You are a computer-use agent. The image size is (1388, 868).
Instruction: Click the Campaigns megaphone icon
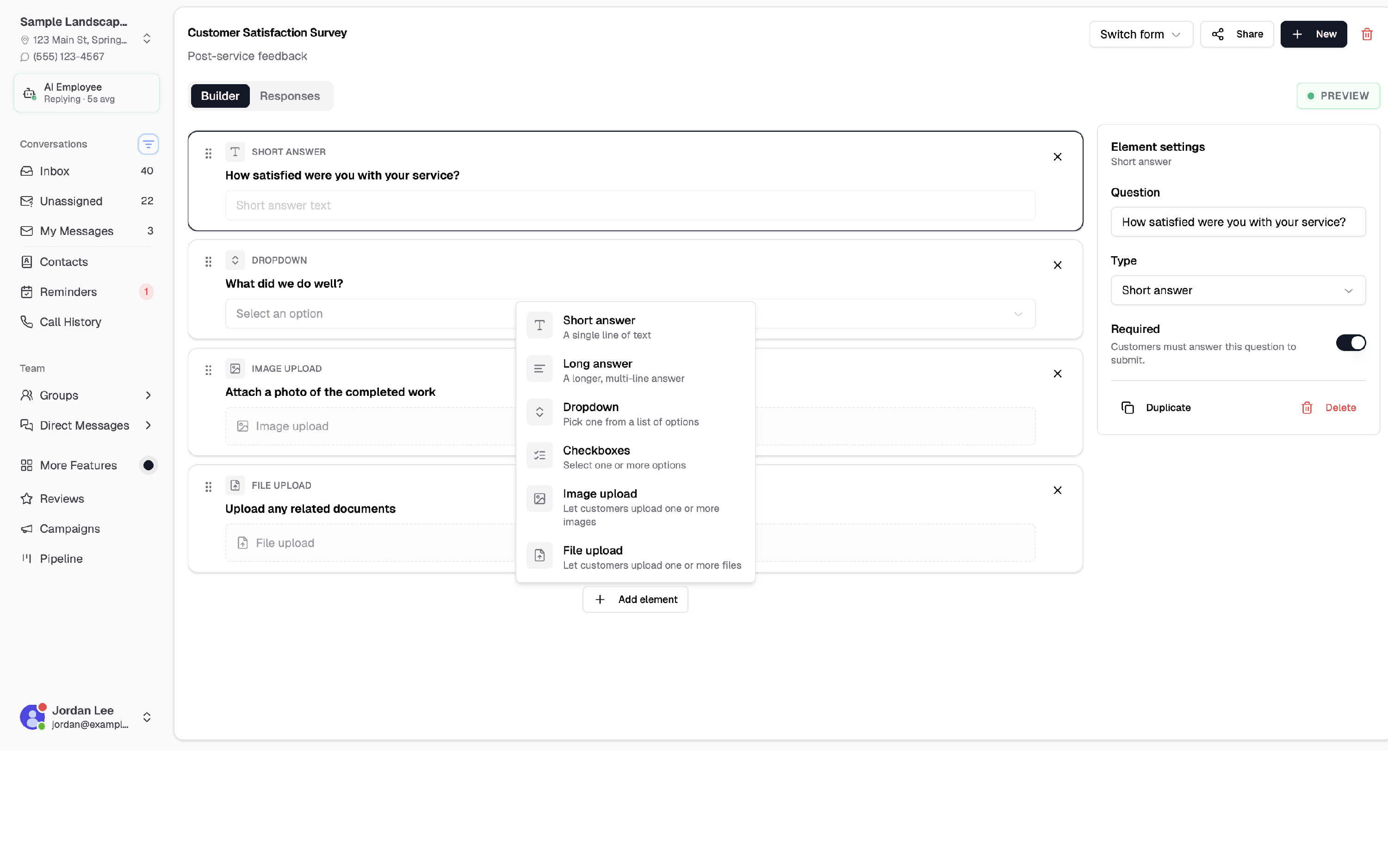(26, 529)
